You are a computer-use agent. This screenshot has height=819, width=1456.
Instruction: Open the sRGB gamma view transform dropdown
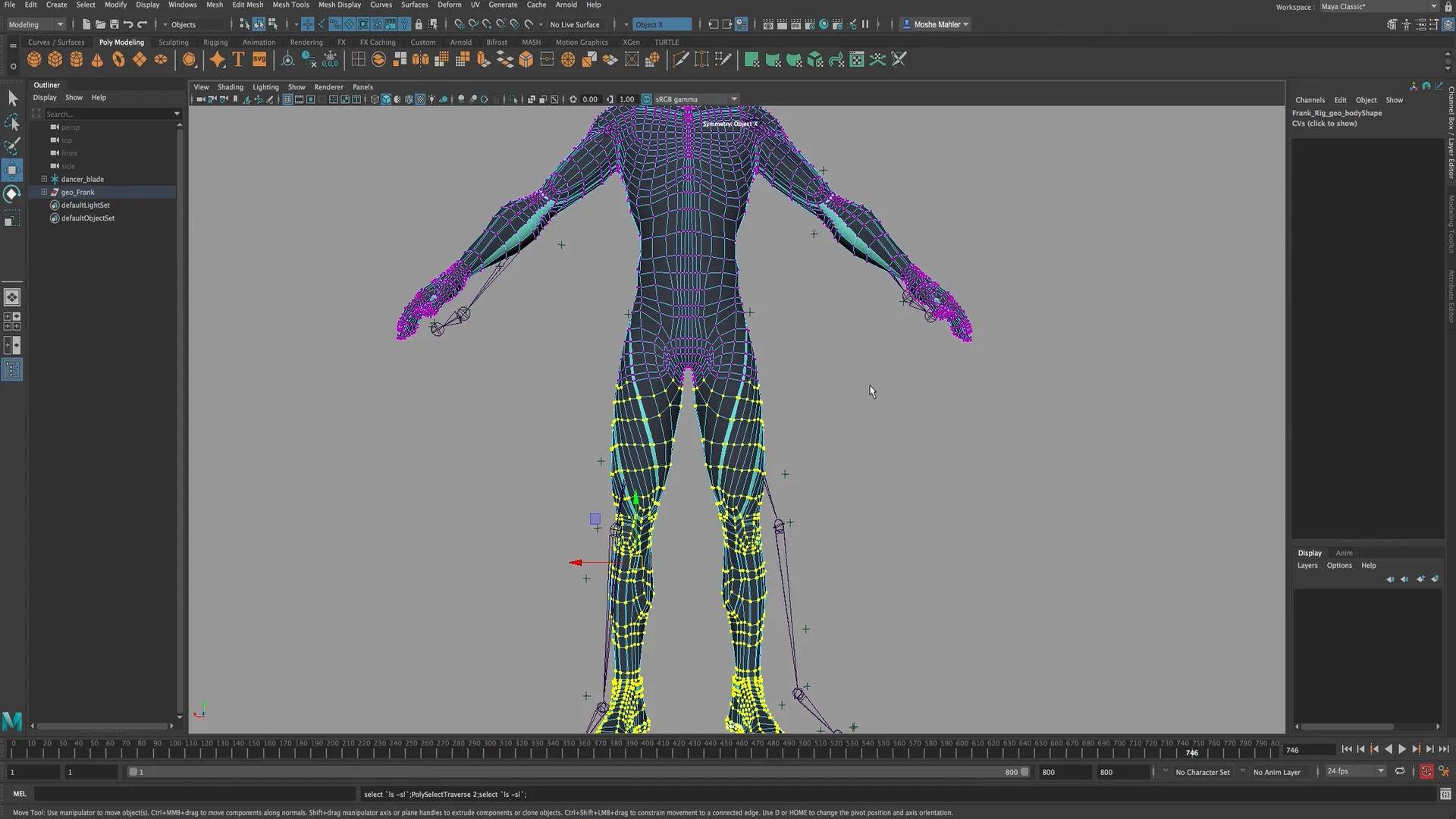[x=696, y=99]
